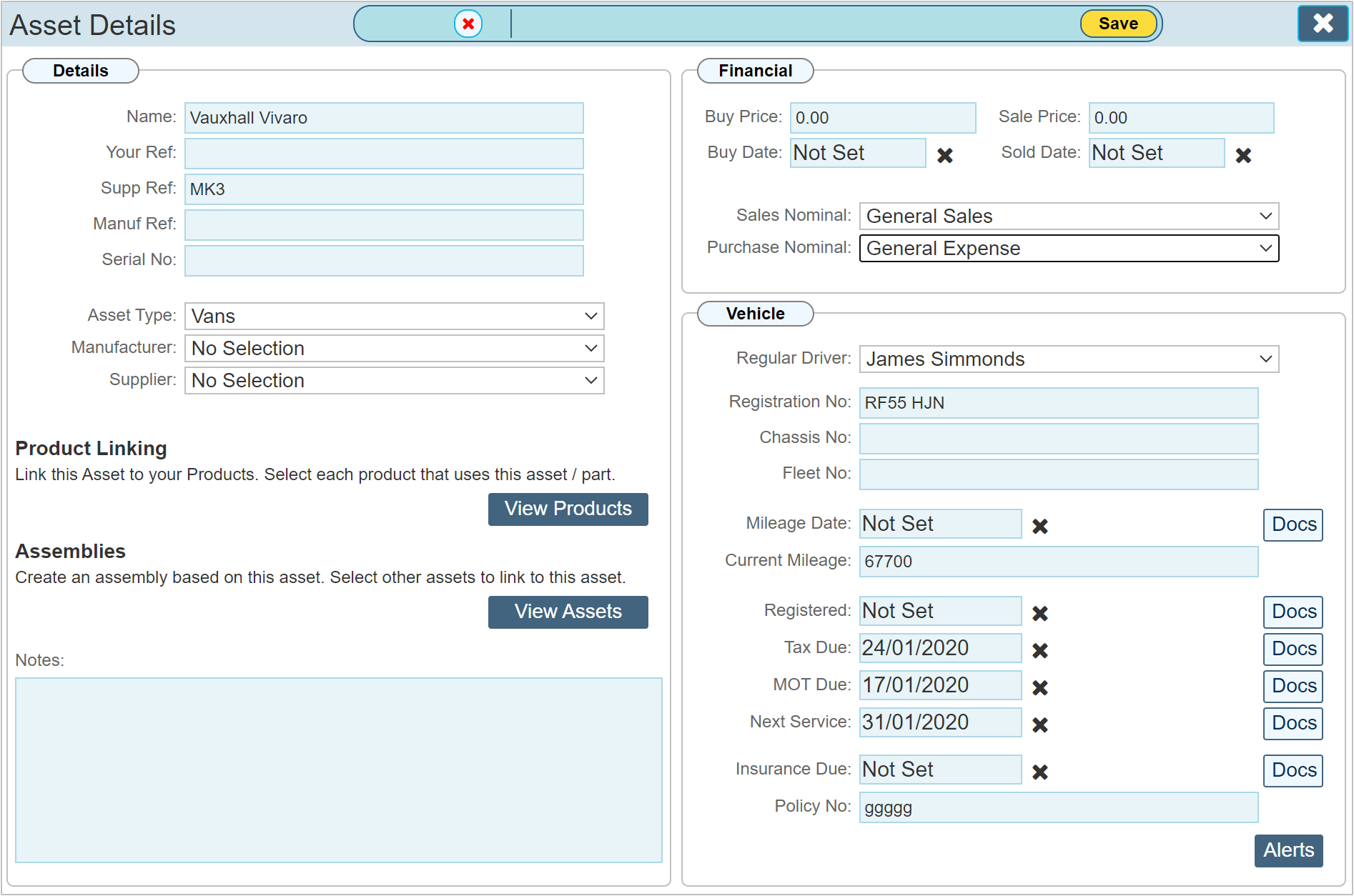Screen dimensions: 1354x896
Task: Open the Sales Nominal dropdown
Action: click(1069, 216)
